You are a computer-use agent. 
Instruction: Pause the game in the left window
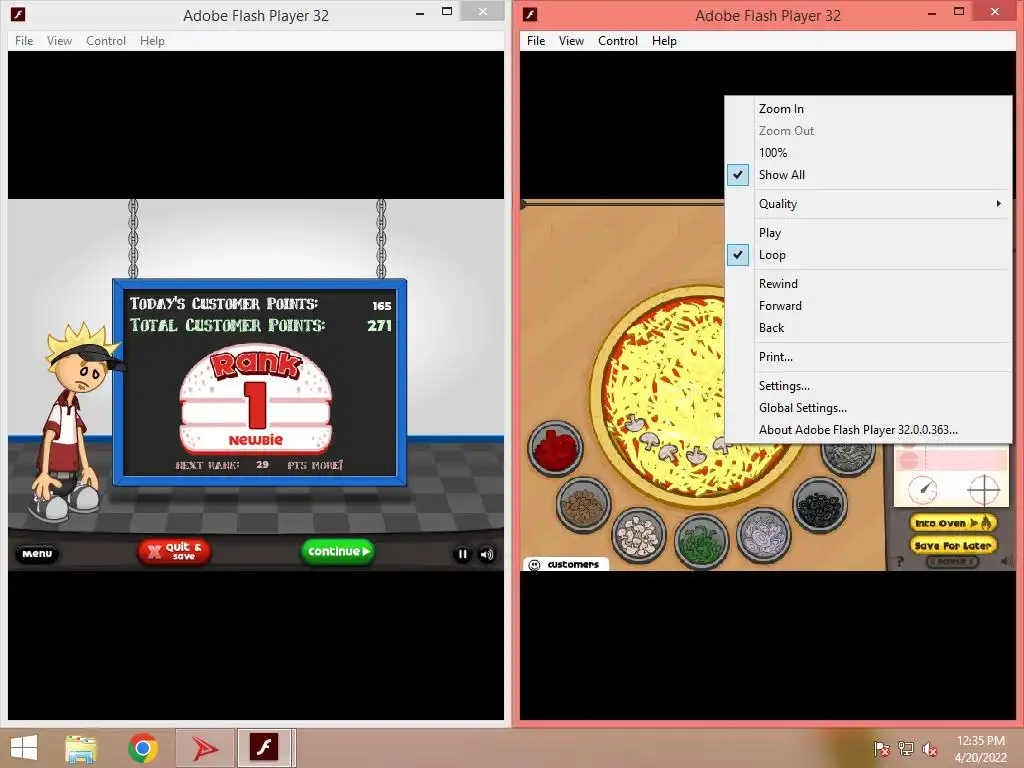[x=462, y=554]
